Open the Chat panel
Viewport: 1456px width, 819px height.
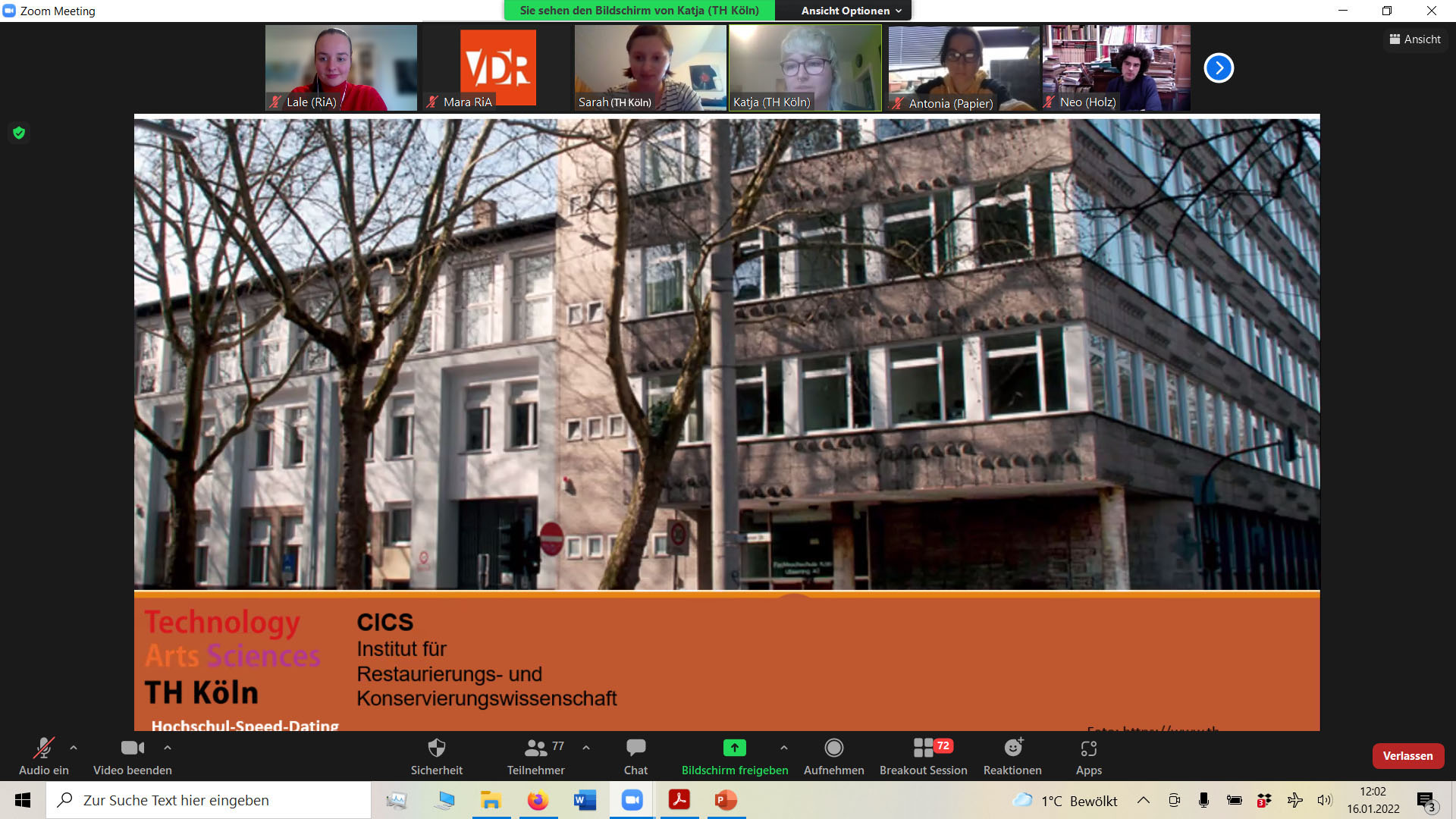click(x=635, y=757)
